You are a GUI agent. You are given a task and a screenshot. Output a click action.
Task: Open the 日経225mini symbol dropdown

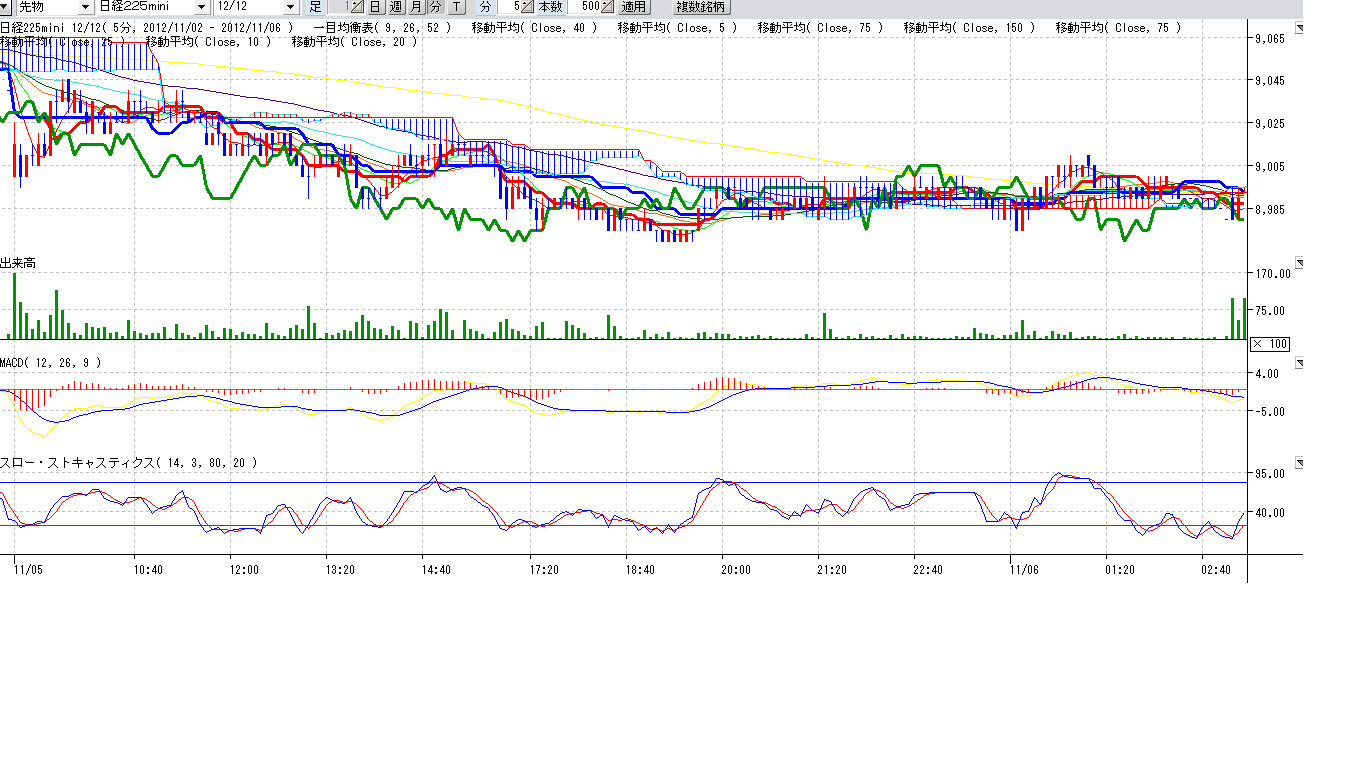click(201, 7)
